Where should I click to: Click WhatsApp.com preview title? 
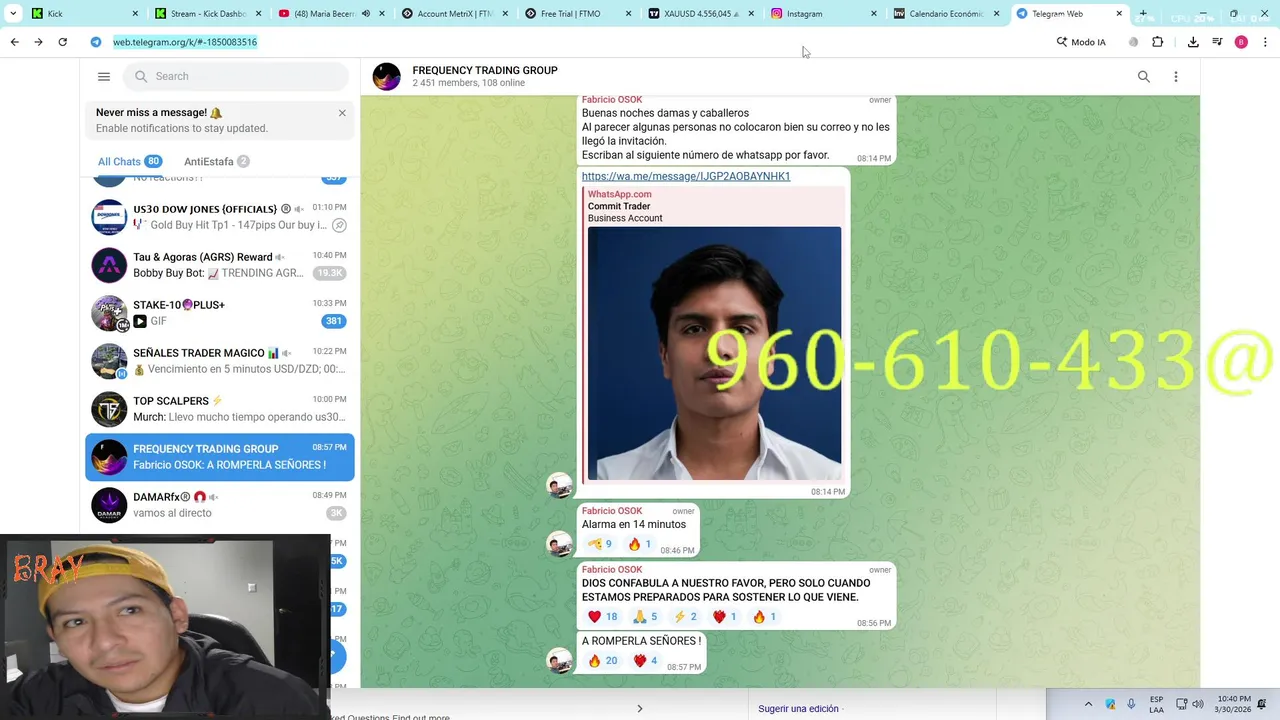619,194
